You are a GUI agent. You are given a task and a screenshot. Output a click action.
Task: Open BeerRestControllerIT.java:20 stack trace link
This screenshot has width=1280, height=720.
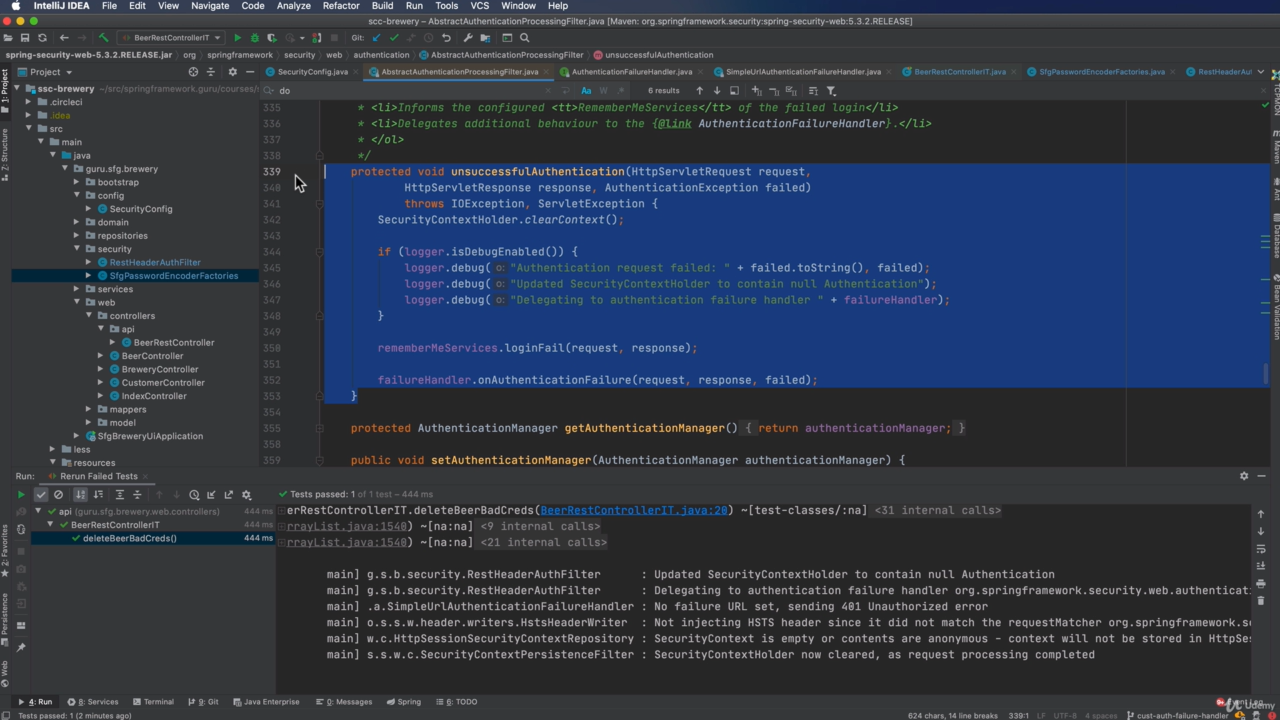click(x=634, y=510)
